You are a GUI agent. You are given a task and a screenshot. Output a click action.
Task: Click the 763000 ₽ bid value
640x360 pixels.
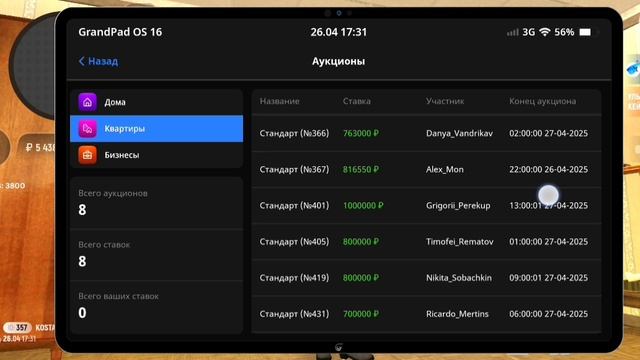[x=361, y=133]
